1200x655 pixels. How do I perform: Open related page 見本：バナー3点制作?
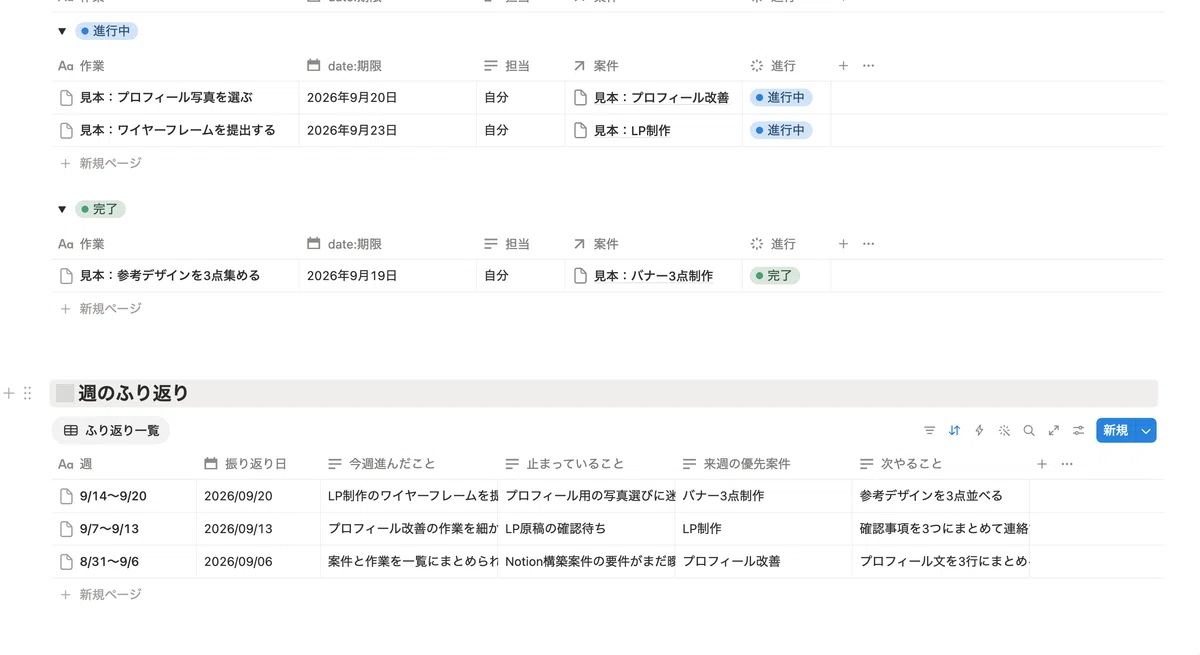[x=654, y=276]
